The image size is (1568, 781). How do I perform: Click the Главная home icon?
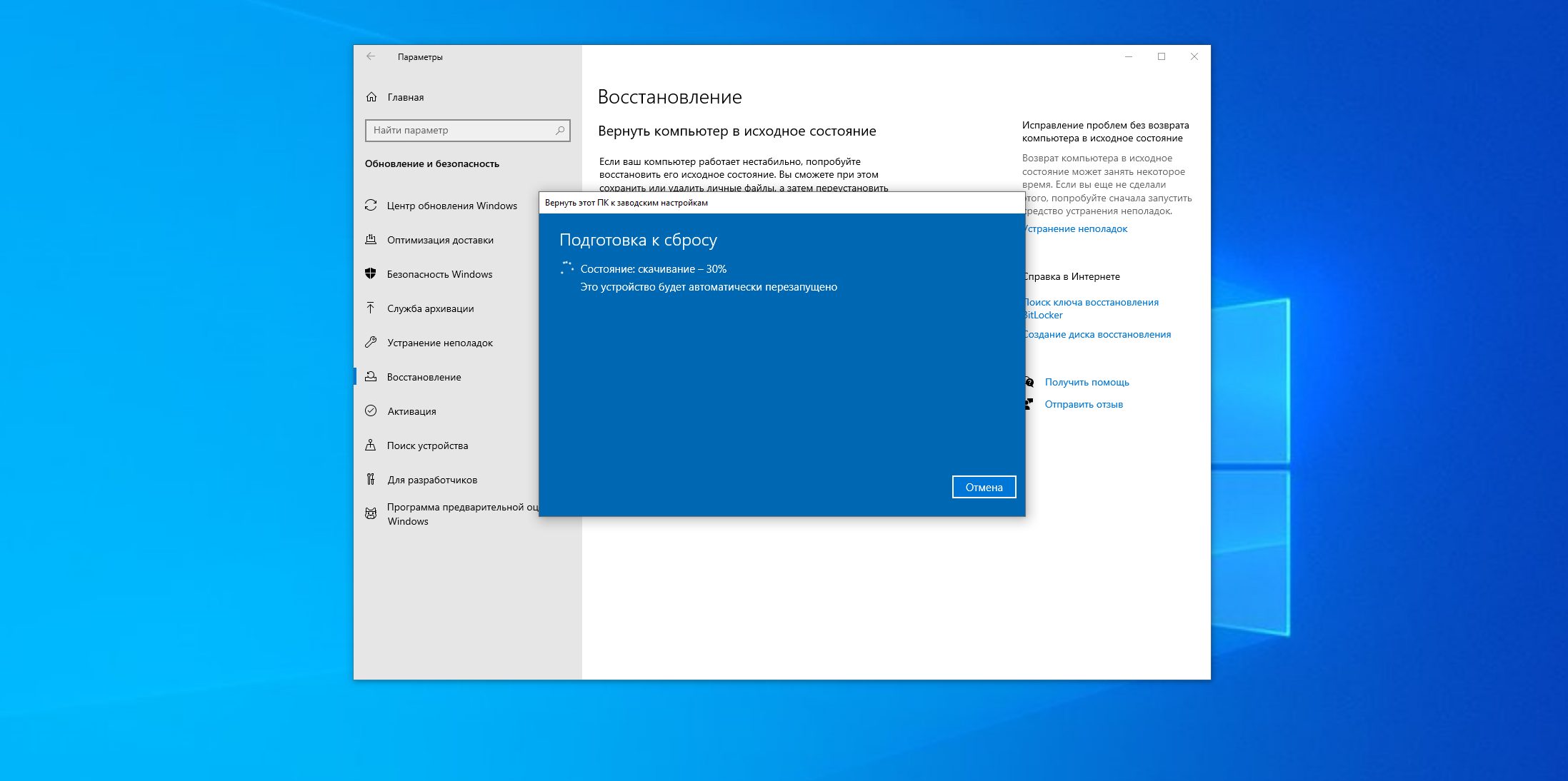(371, 97)
